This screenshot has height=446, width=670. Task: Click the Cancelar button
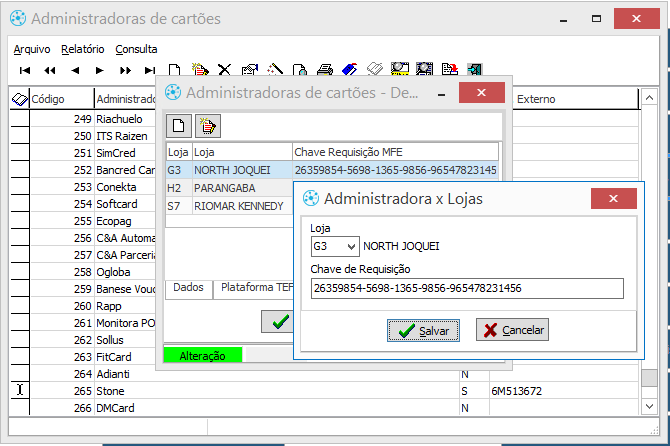tap(512, 330)
